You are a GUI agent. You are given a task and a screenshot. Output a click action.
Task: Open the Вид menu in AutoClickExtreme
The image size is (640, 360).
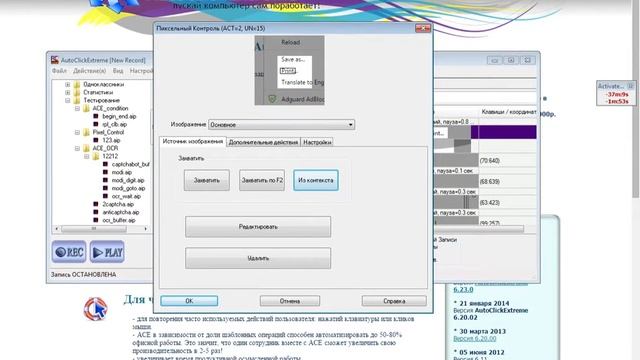[118, 71]
